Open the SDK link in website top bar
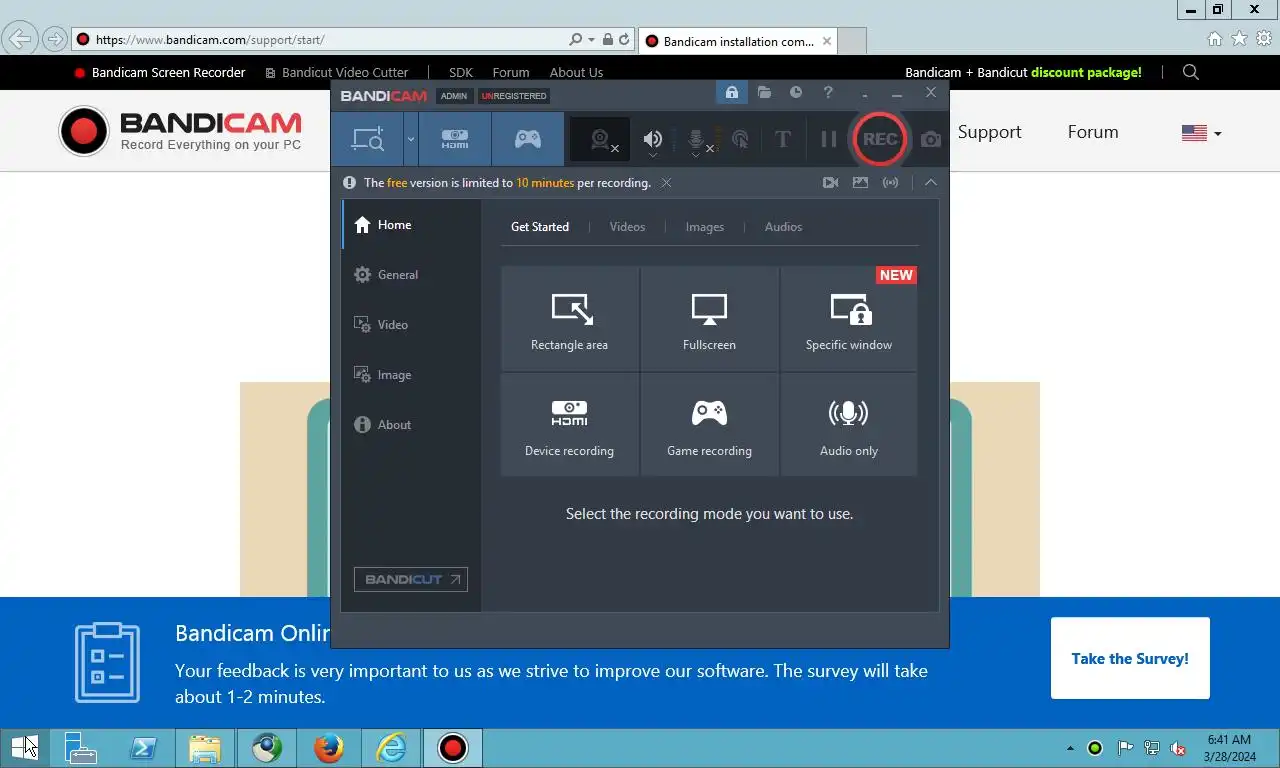This screenshot has width=1280, height=768. tap(461, 72)
